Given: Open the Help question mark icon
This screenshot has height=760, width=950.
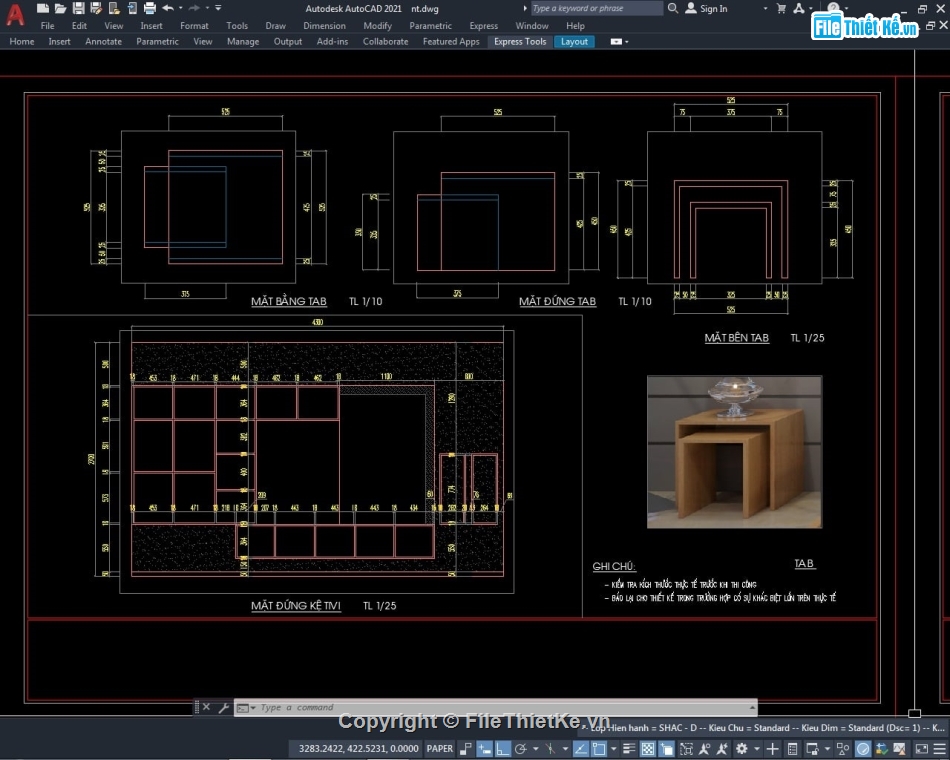Looking at the screenshot, I should [834, 7].
